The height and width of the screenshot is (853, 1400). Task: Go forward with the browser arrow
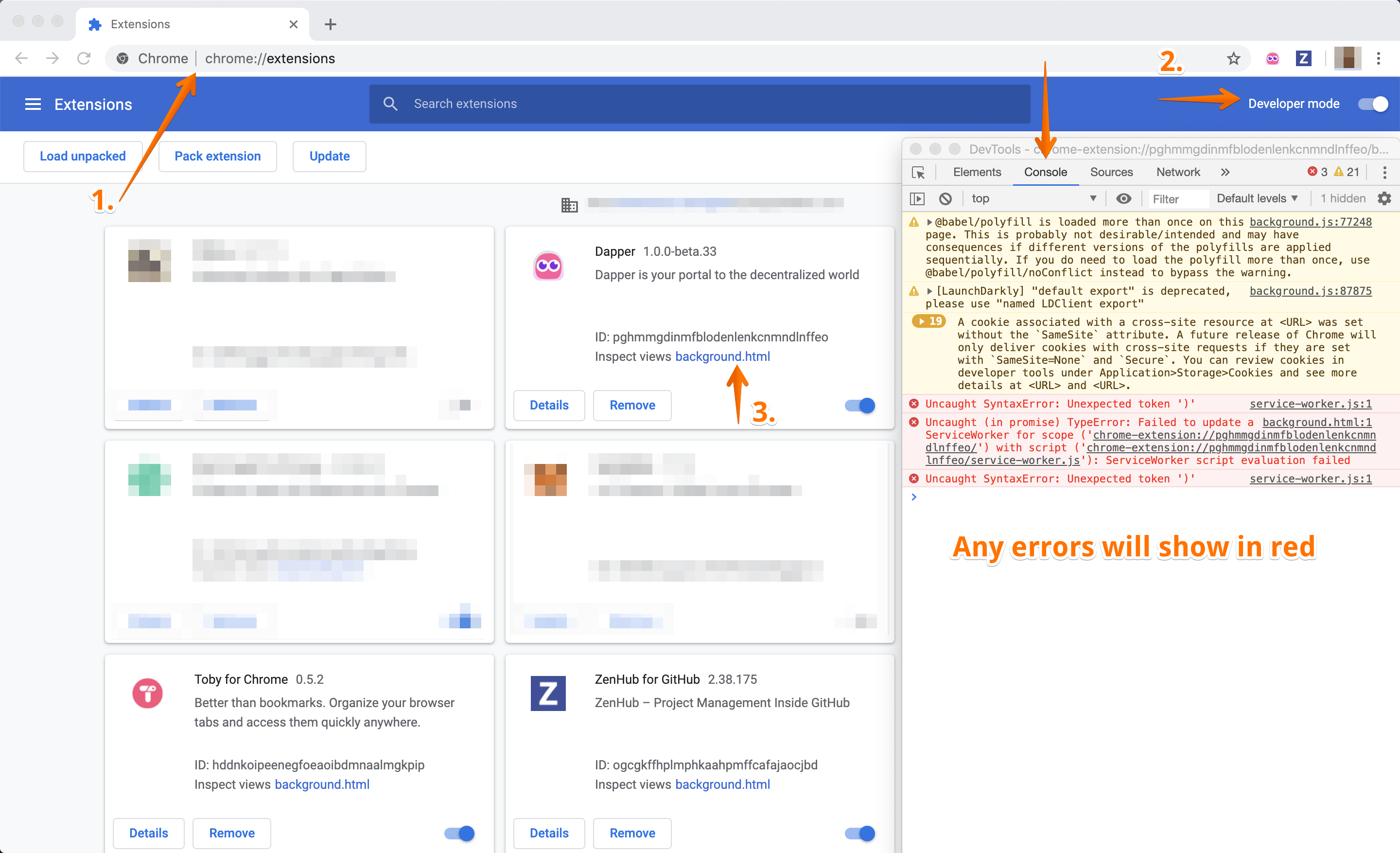(x=52, y=58)
